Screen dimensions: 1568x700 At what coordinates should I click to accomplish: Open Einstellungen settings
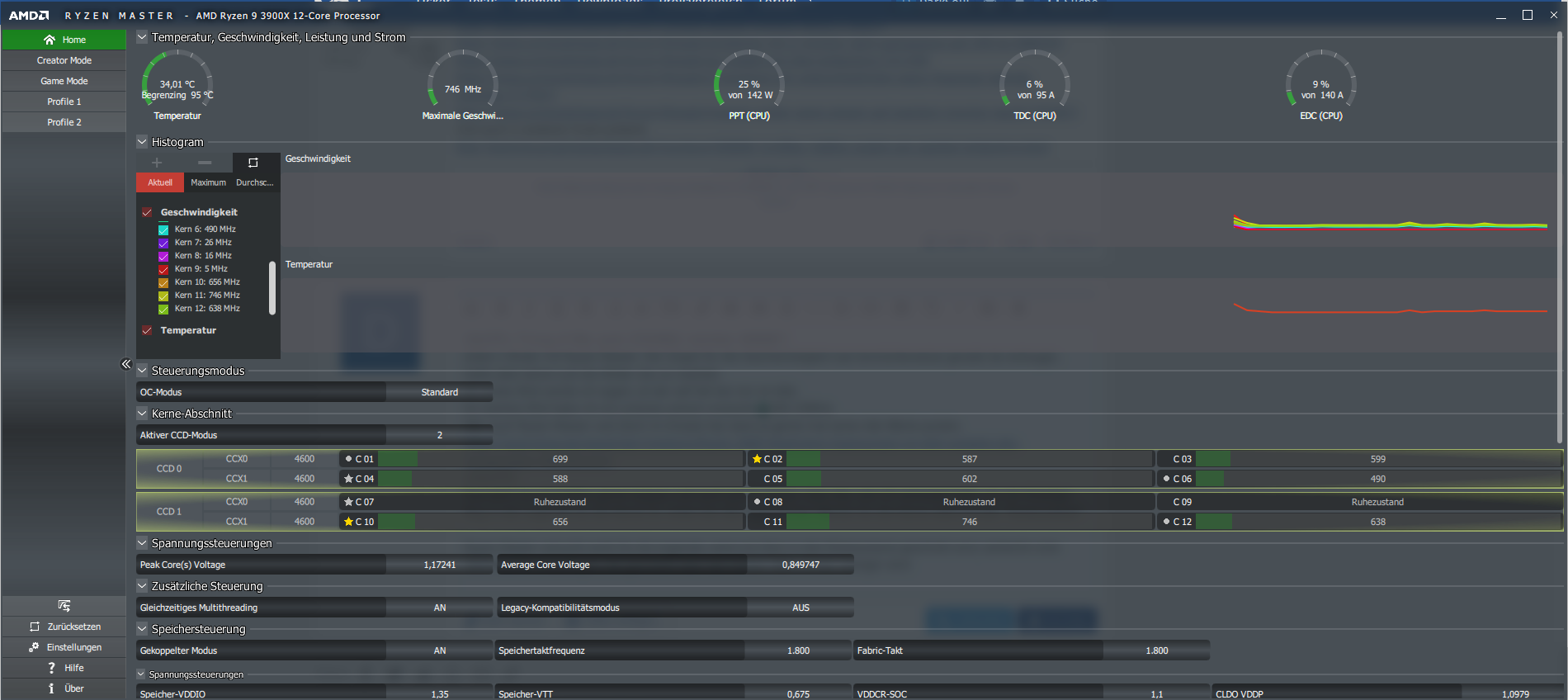tap(64, 647)
